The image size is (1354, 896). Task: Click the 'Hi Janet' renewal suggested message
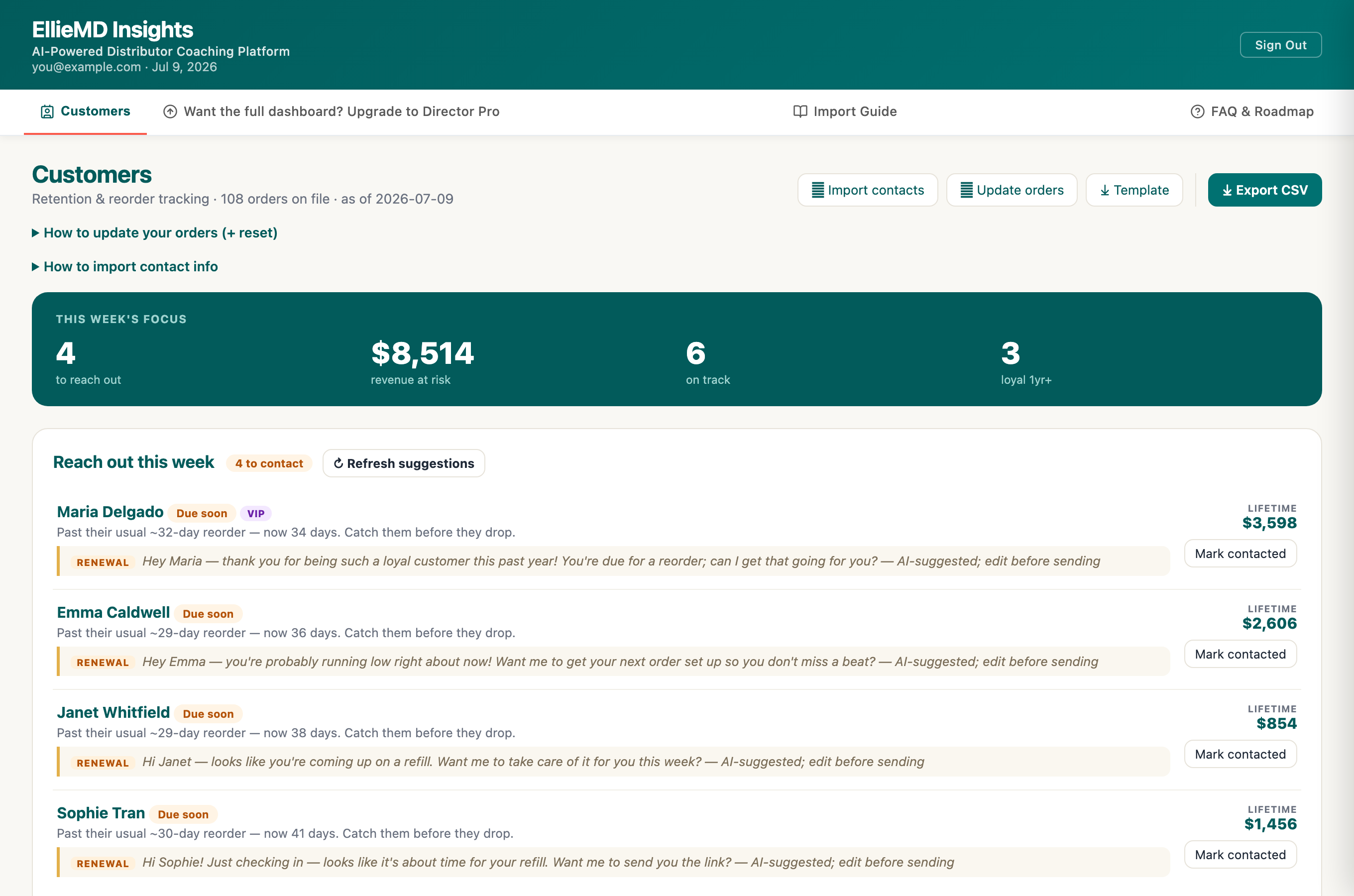(x=614, y=762)
